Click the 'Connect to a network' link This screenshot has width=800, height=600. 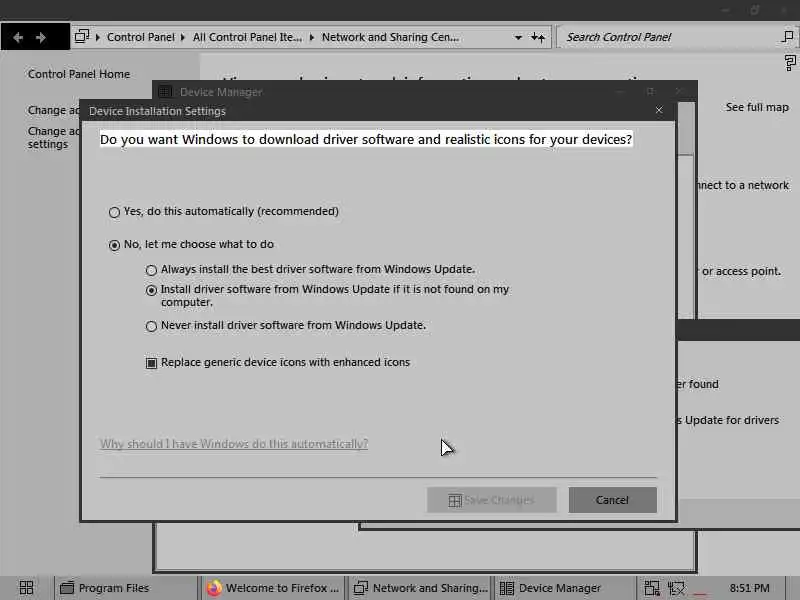(x=742, y=185)
